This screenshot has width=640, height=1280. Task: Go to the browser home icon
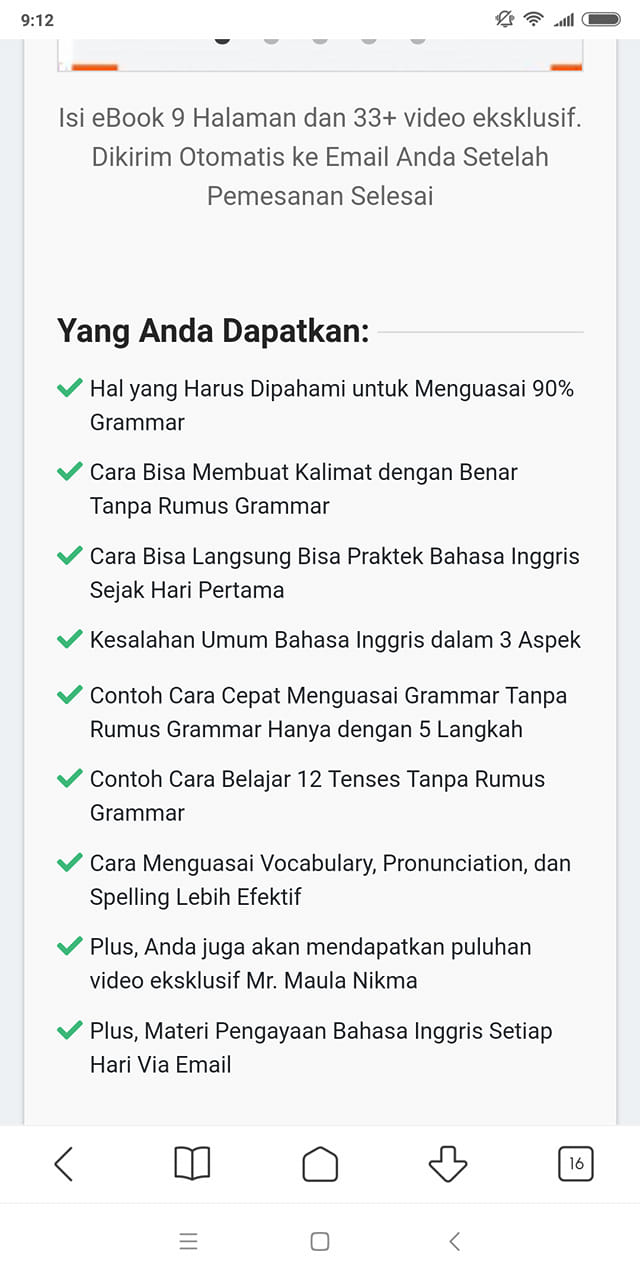(320, 1164)
